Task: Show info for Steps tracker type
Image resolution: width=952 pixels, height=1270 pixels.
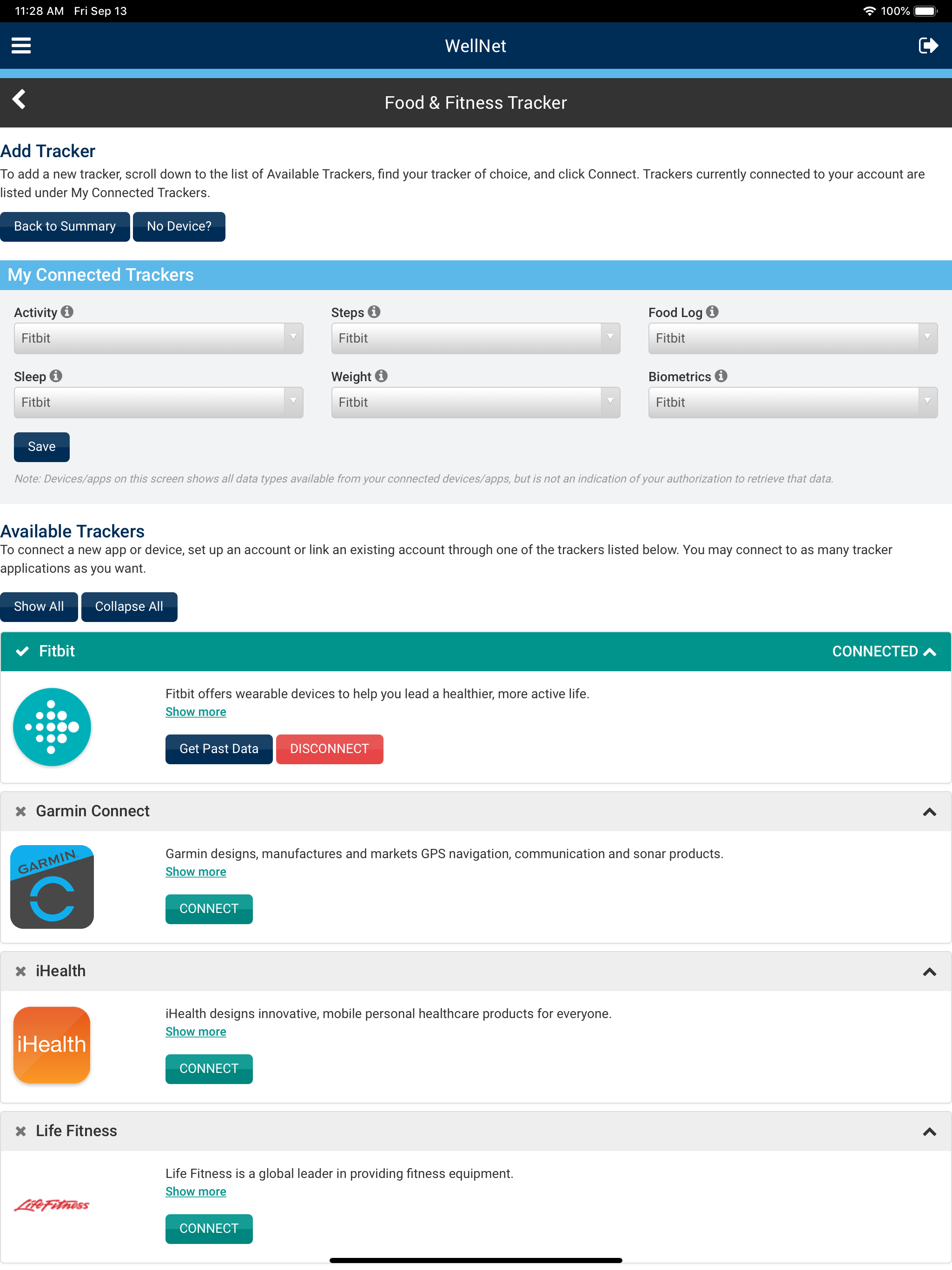Action: click(x=374, y=312)
